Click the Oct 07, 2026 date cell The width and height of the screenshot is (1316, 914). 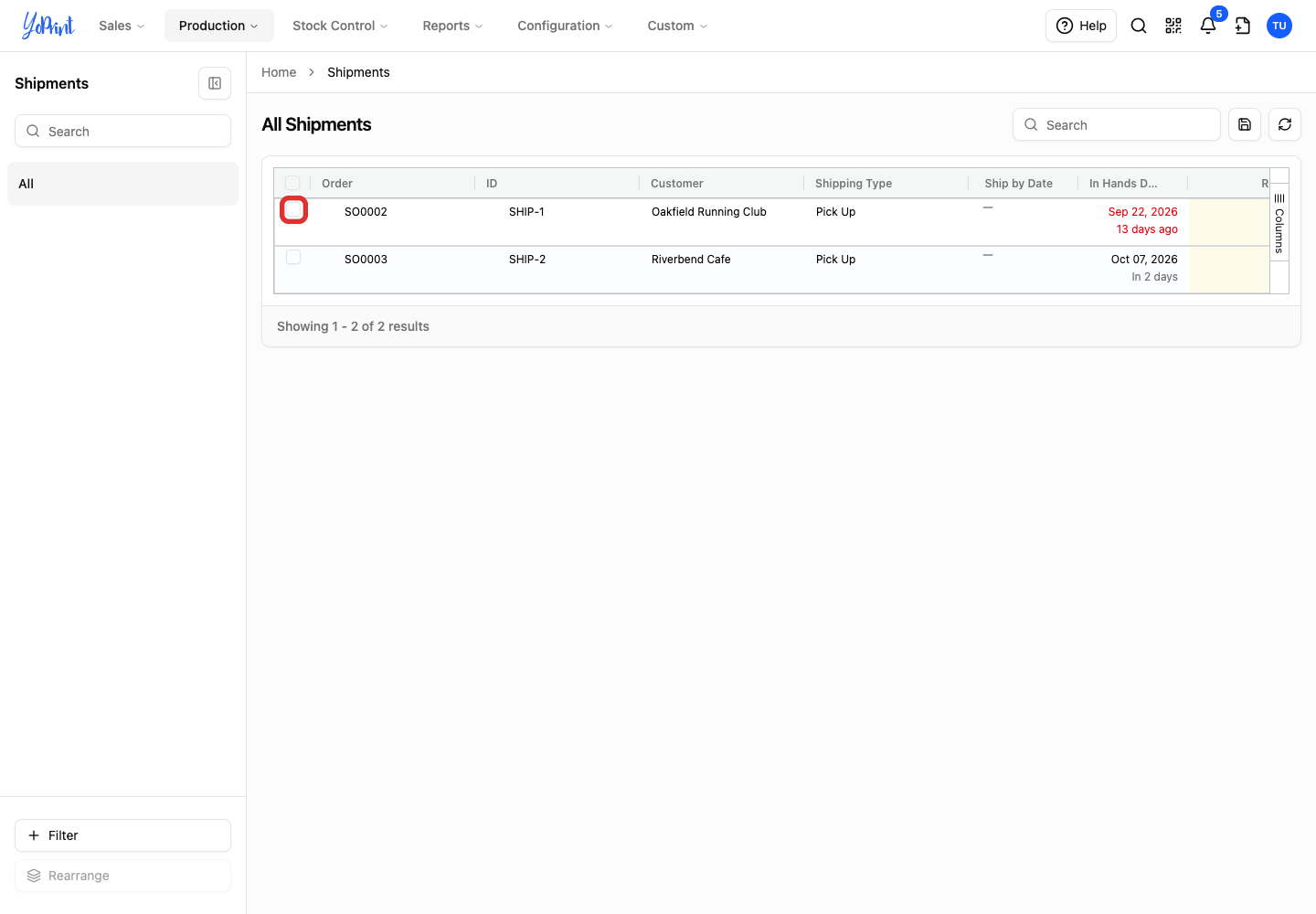point(1144,259)
